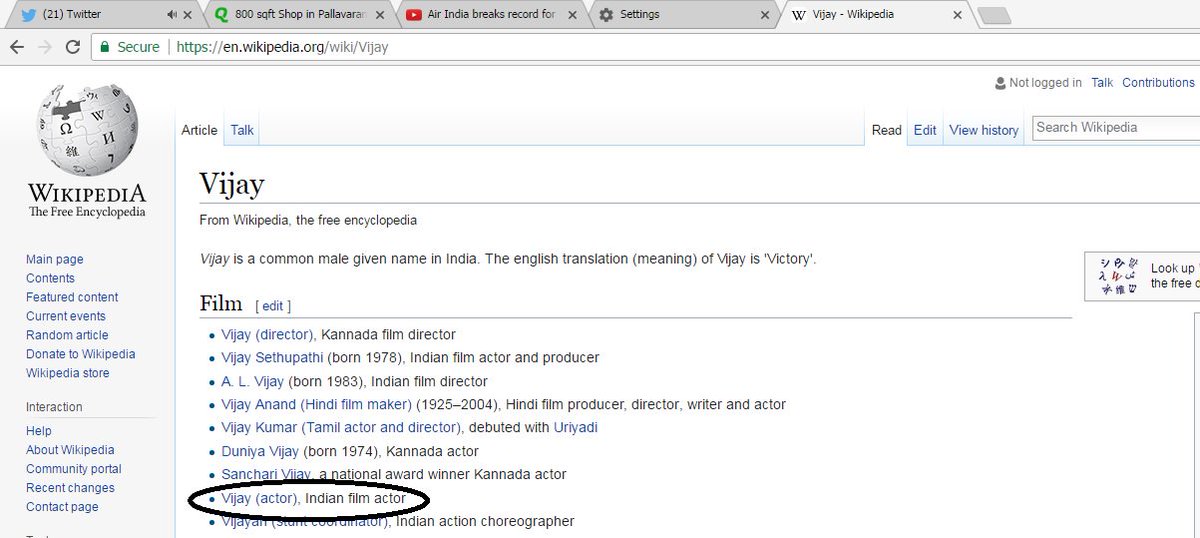Open Vijay (actor) link

(x=260, y=497)
